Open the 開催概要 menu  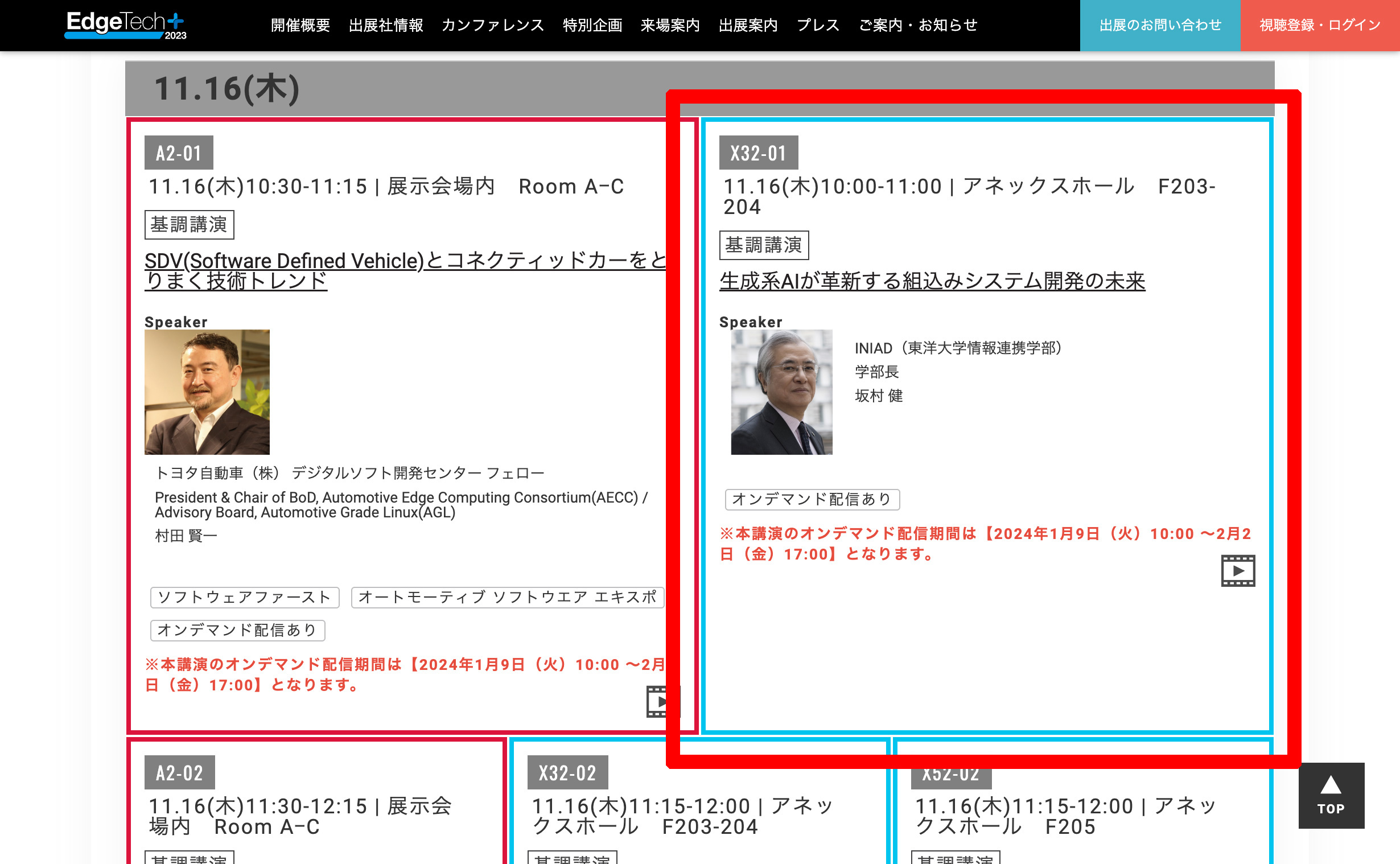[300, 25]
